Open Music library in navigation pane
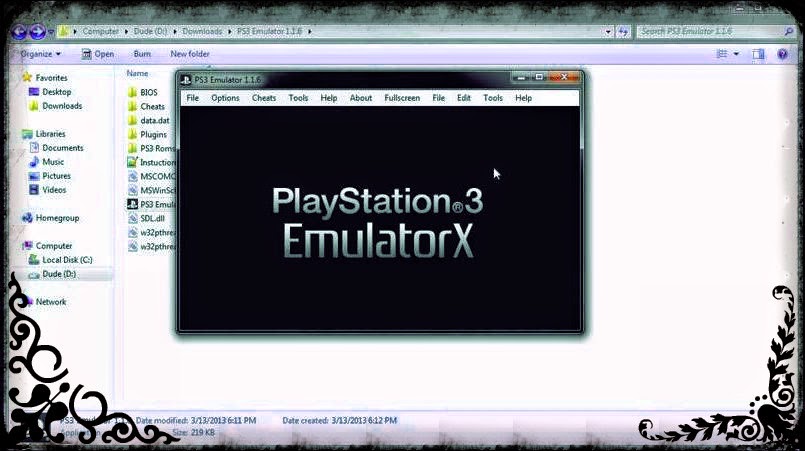The height and width of the screenshot is (451, 805). click(53, 162)
